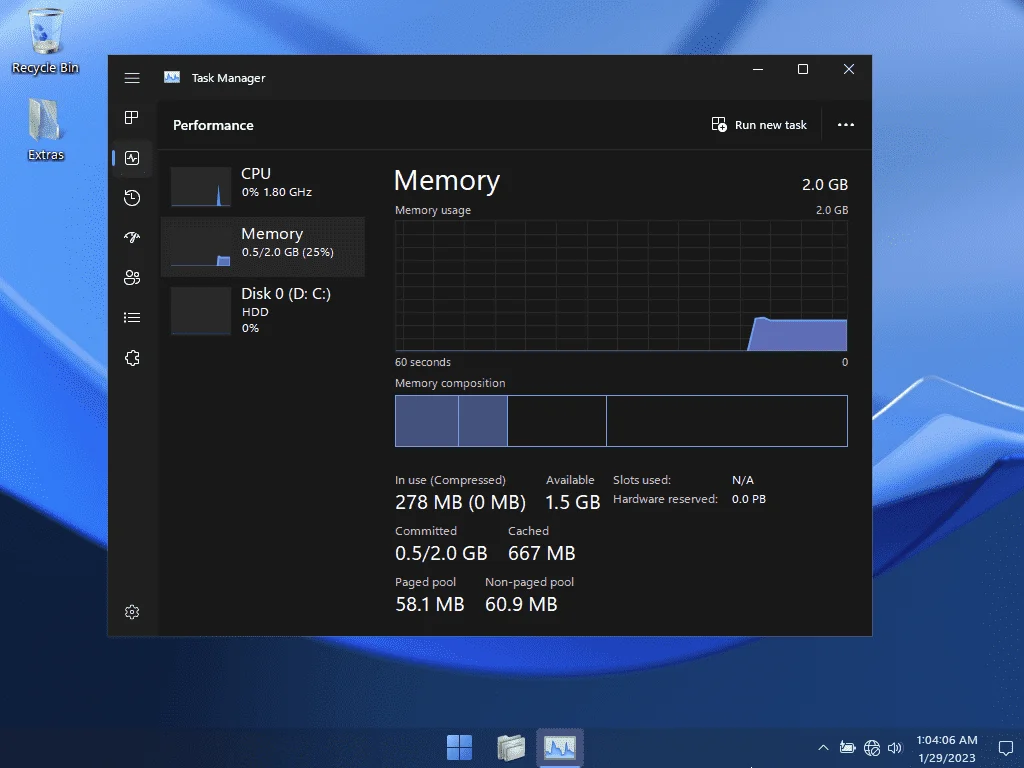
Task: Click the first in-use segment of memory composition
Action: (426, 421)
